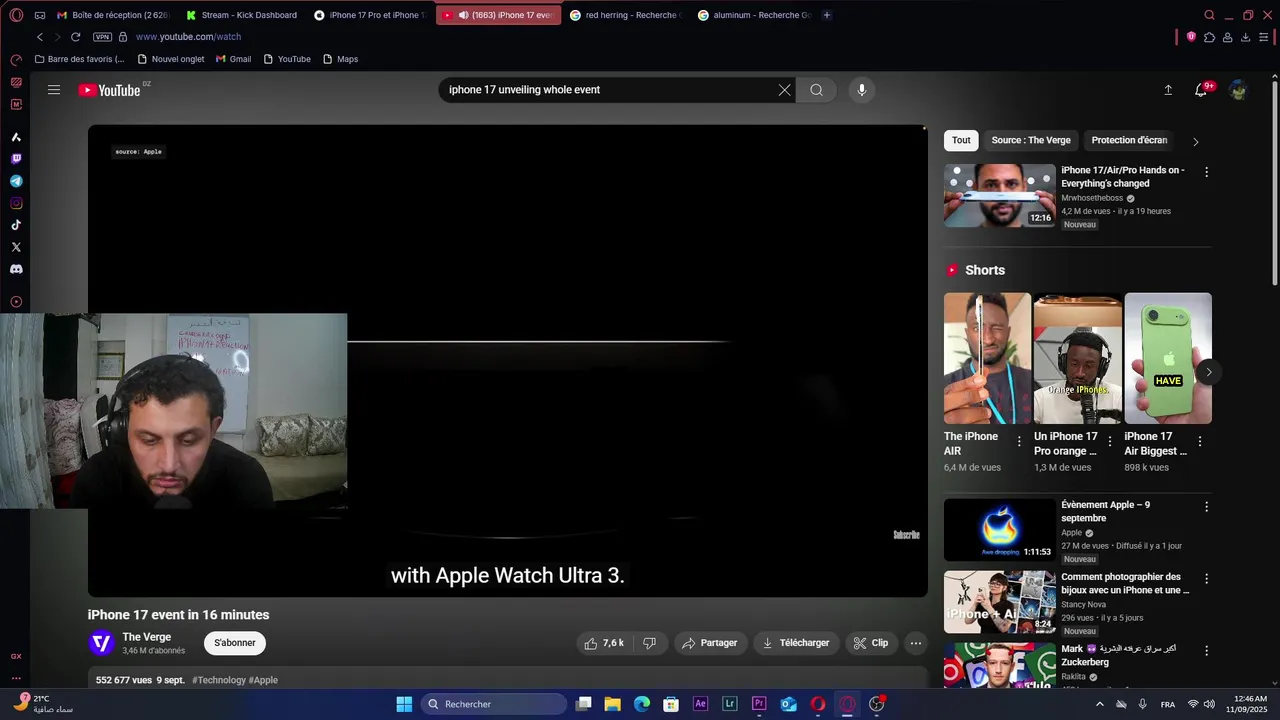Click the #Apple hashtag

click(263, 680)
